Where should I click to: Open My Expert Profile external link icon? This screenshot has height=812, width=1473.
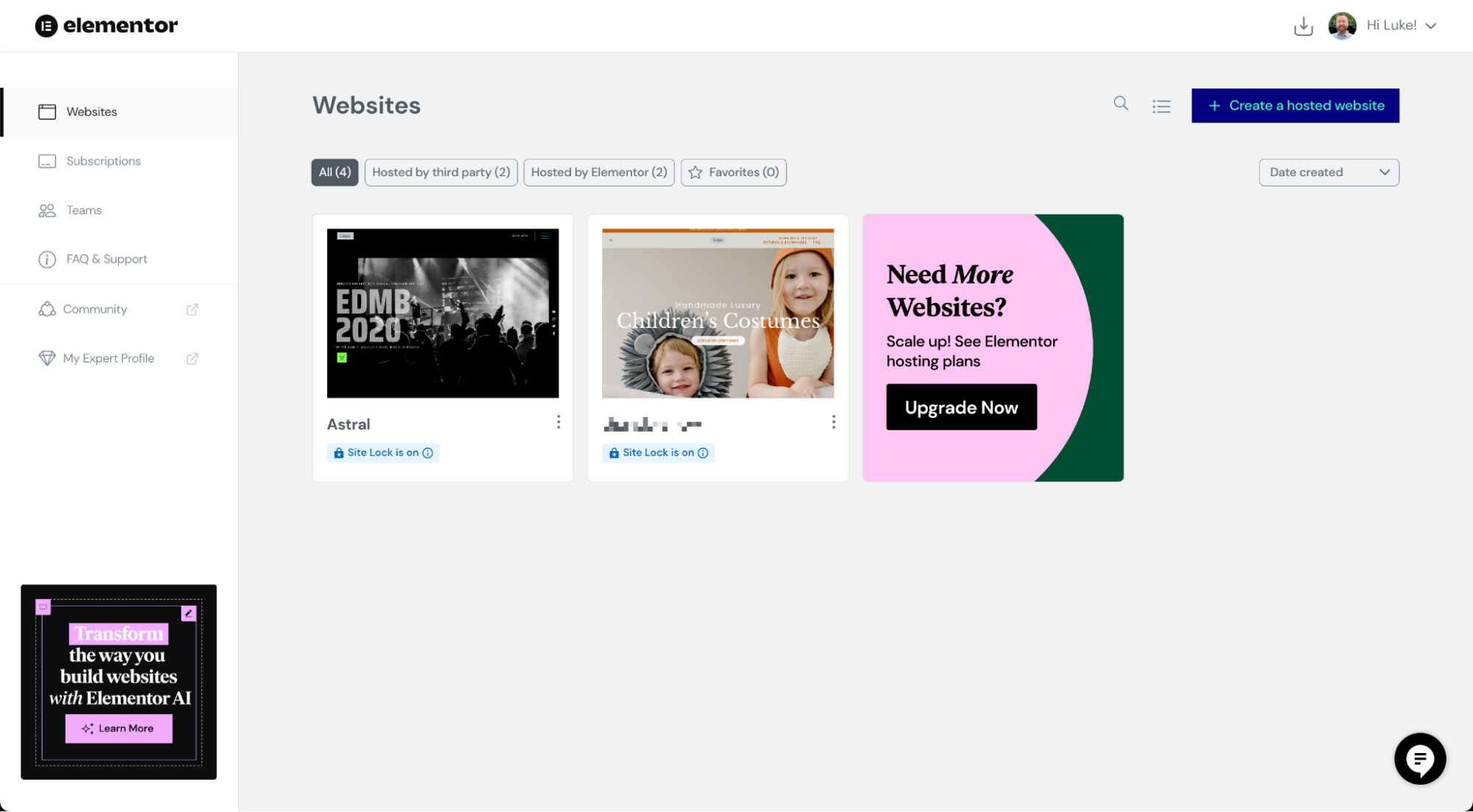(193, 358)
